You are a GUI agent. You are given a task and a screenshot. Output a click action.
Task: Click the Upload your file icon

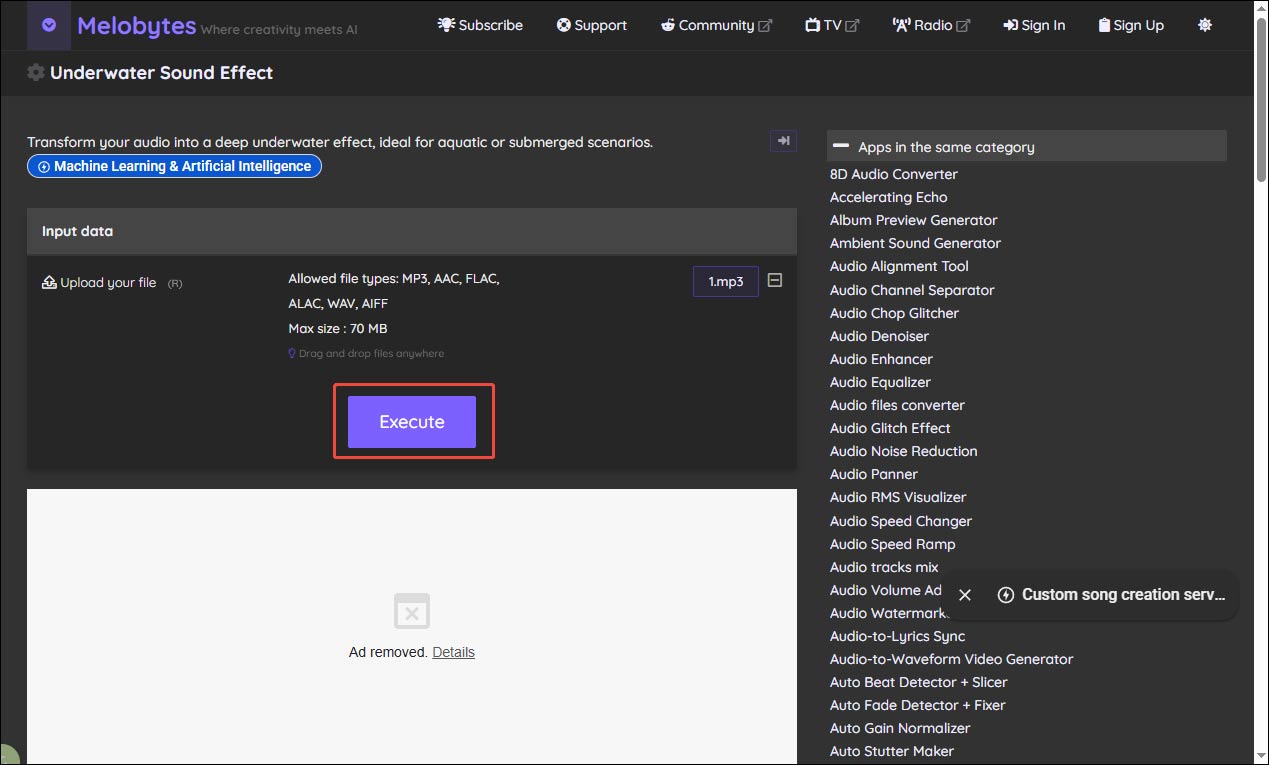[48, 282]
